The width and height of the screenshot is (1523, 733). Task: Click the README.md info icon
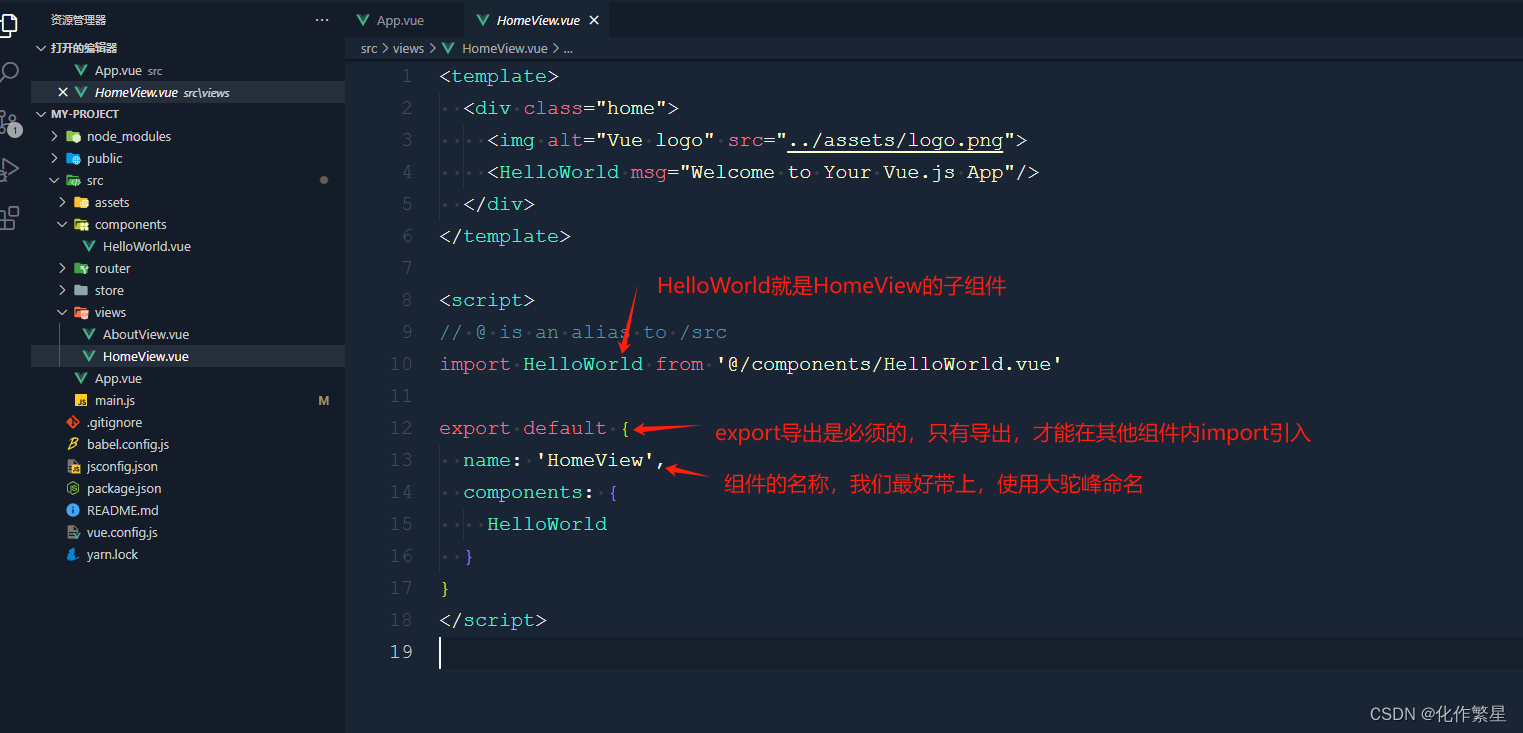pyautogui.click(x=73, y=510)
